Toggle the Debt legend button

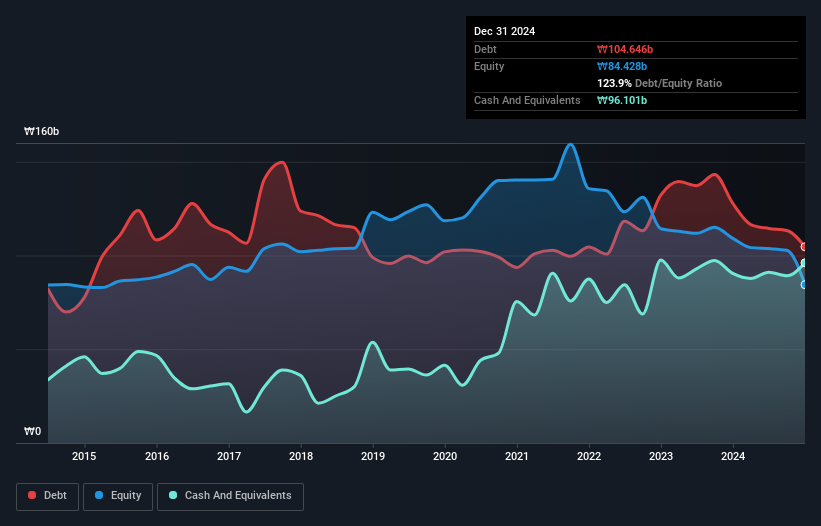47,496
